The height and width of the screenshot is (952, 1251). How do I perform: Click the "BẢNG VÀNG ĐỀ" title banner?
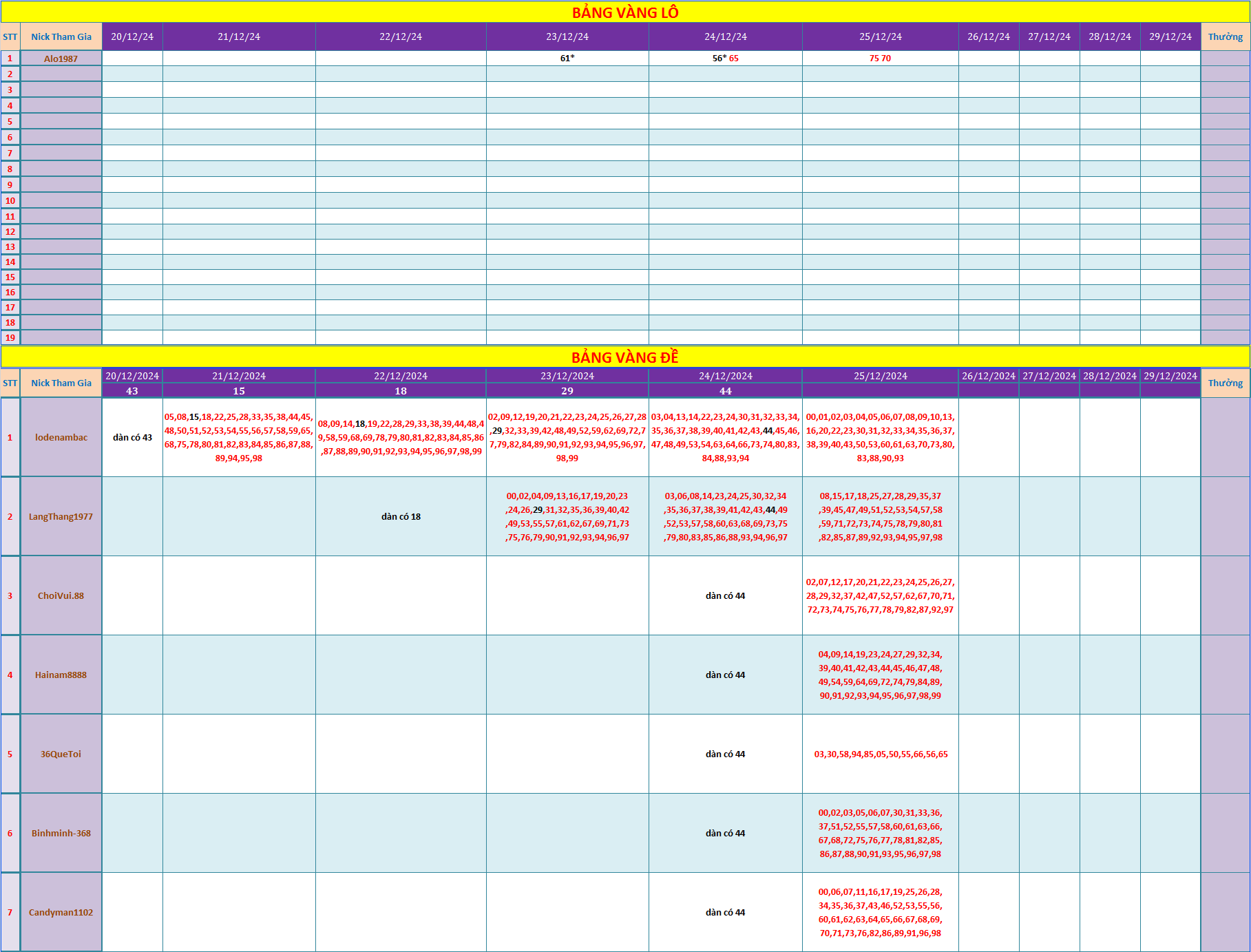click(625, 357)
